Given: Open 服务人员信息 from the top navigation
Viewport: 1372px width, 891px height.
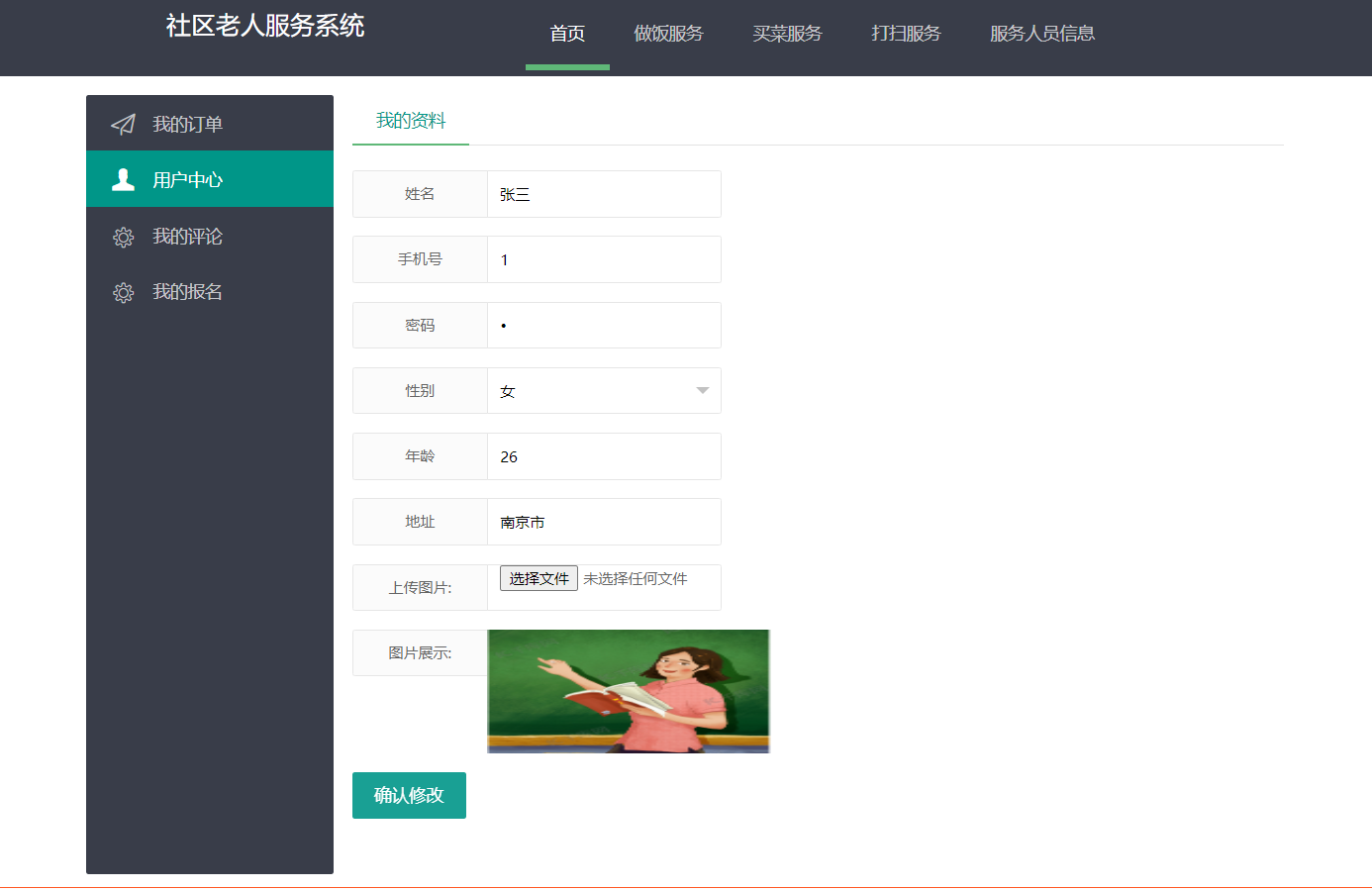Looking at the screenshot, I should point(1040,33).
